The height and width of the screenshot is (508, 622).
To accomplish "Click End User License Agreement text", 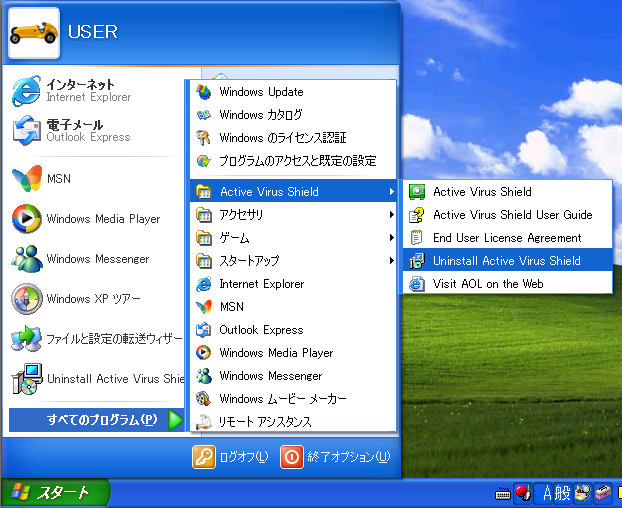I will 507,238.
